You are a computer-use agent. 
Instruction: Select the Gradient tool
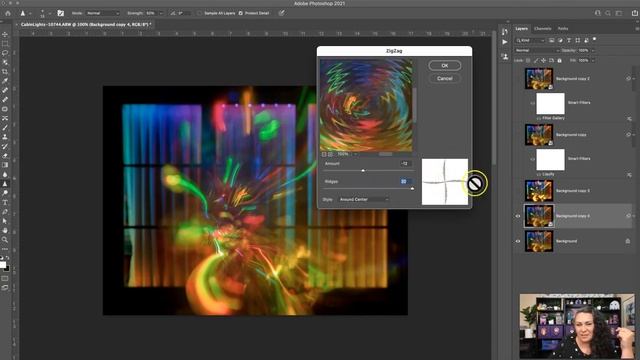pyautogui.click(x=5, y=165)
